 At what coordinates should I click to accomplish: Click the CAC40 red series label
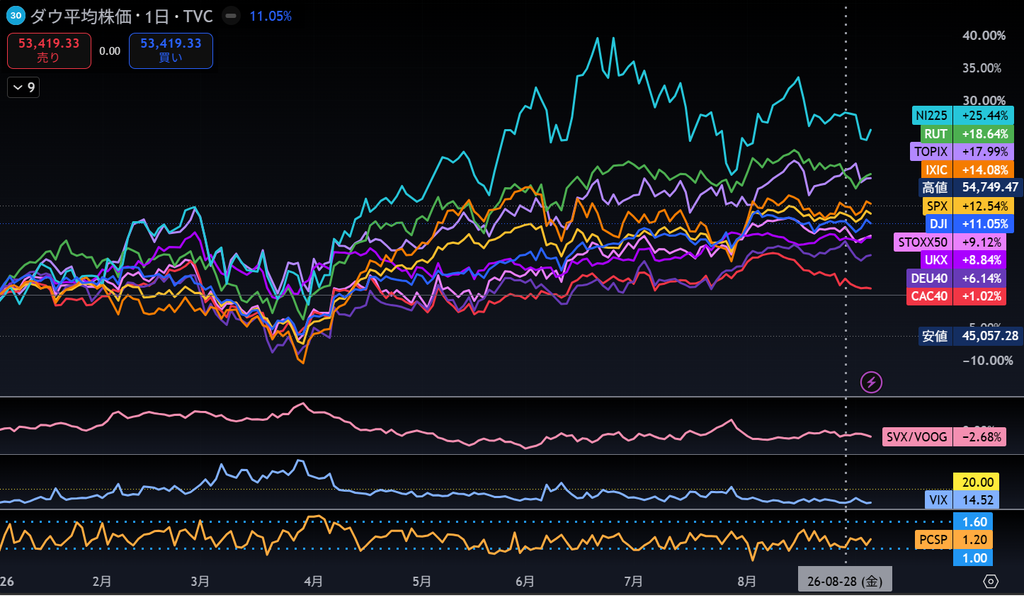coord(929,296)
